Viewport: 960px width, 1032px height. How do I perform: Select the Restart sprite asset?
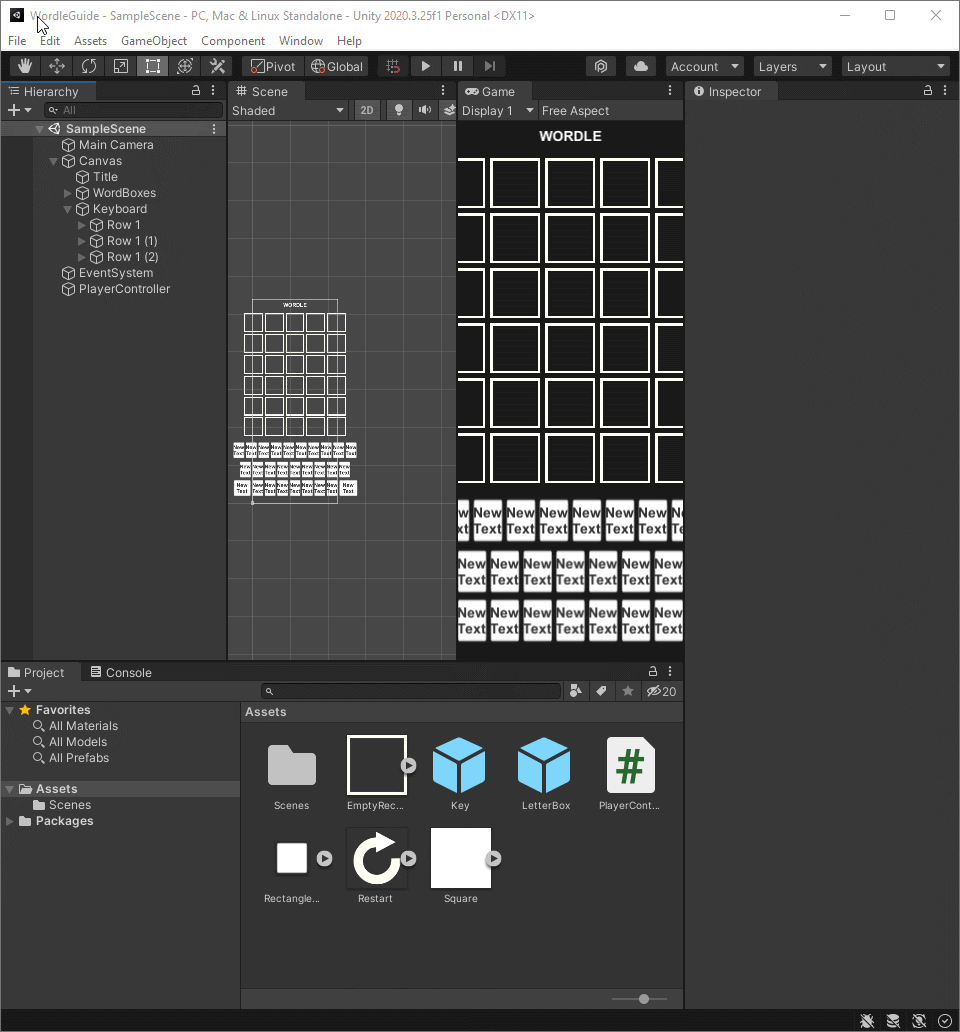(x=376, y=866)
